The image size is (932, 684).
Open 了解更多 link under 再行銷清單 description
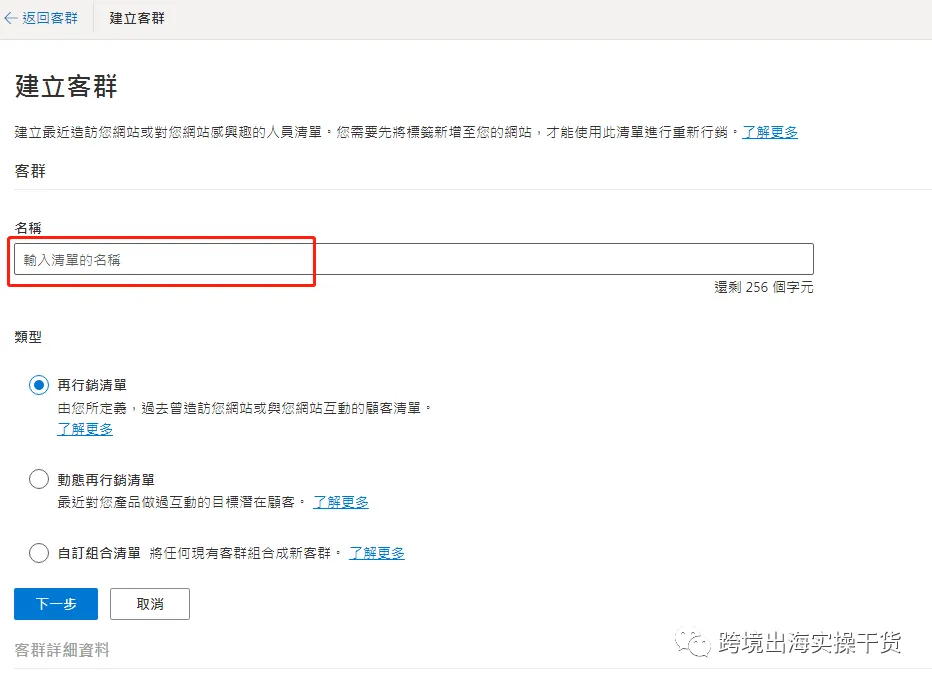tap(85, 429)
